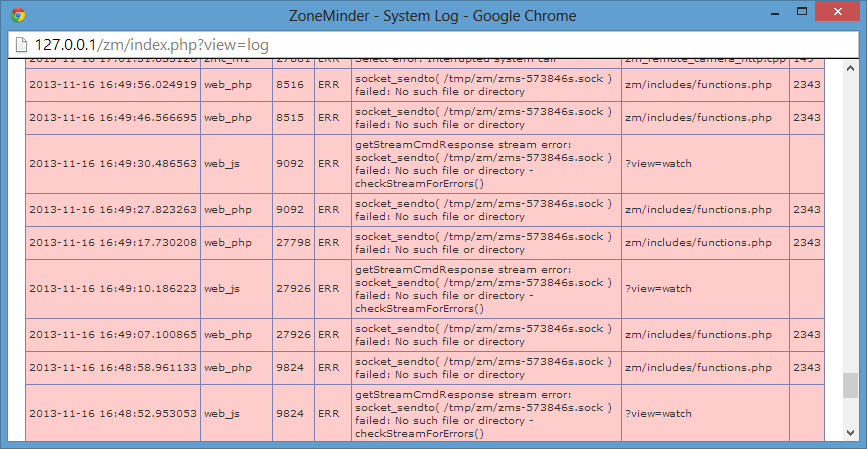This screenshot has width=867, height=449.
Task: Select timestamp 2013-11-16 16:49:30.486563
Action: [x=113, y=164]
